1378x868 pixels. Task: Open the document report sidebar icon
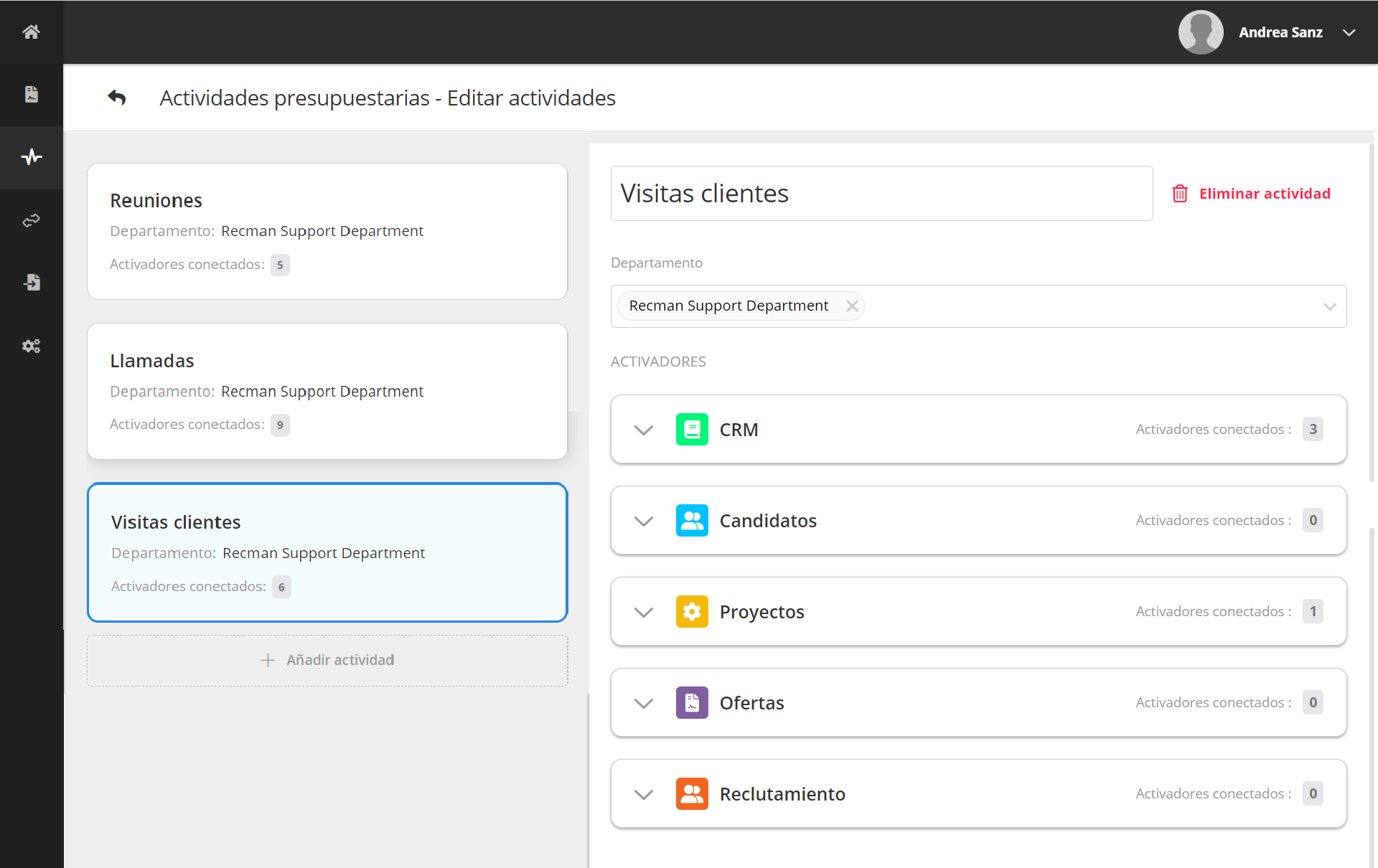(31, 95)
